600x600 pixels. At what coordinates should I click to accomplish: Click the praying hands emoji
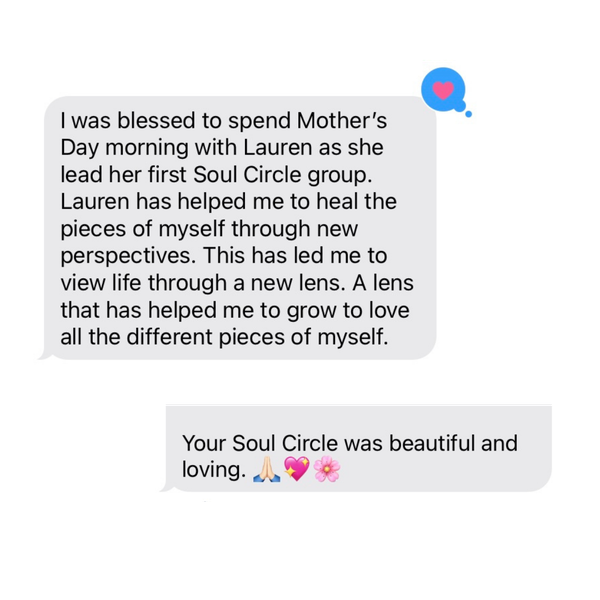pyautogui.click(x=267, y=470)
